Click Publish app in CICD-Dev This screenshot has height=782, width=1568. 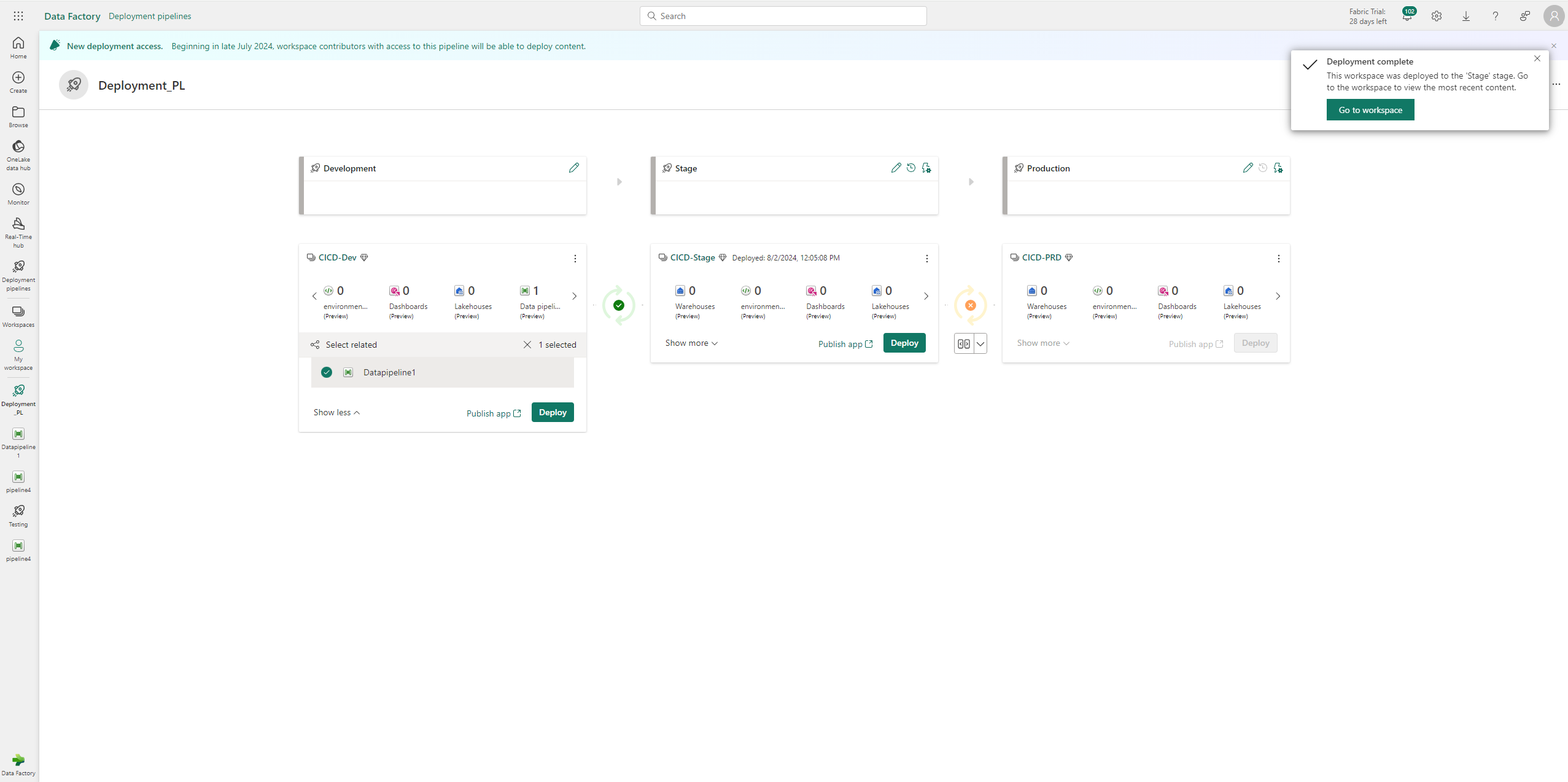coord(494,413)
